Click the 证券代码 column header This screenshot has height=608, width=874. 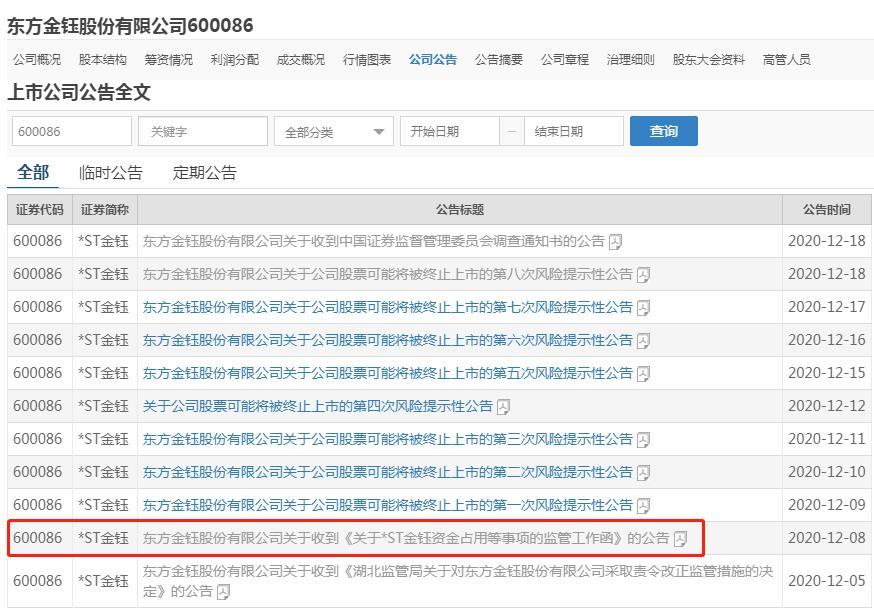click(40, 210)
